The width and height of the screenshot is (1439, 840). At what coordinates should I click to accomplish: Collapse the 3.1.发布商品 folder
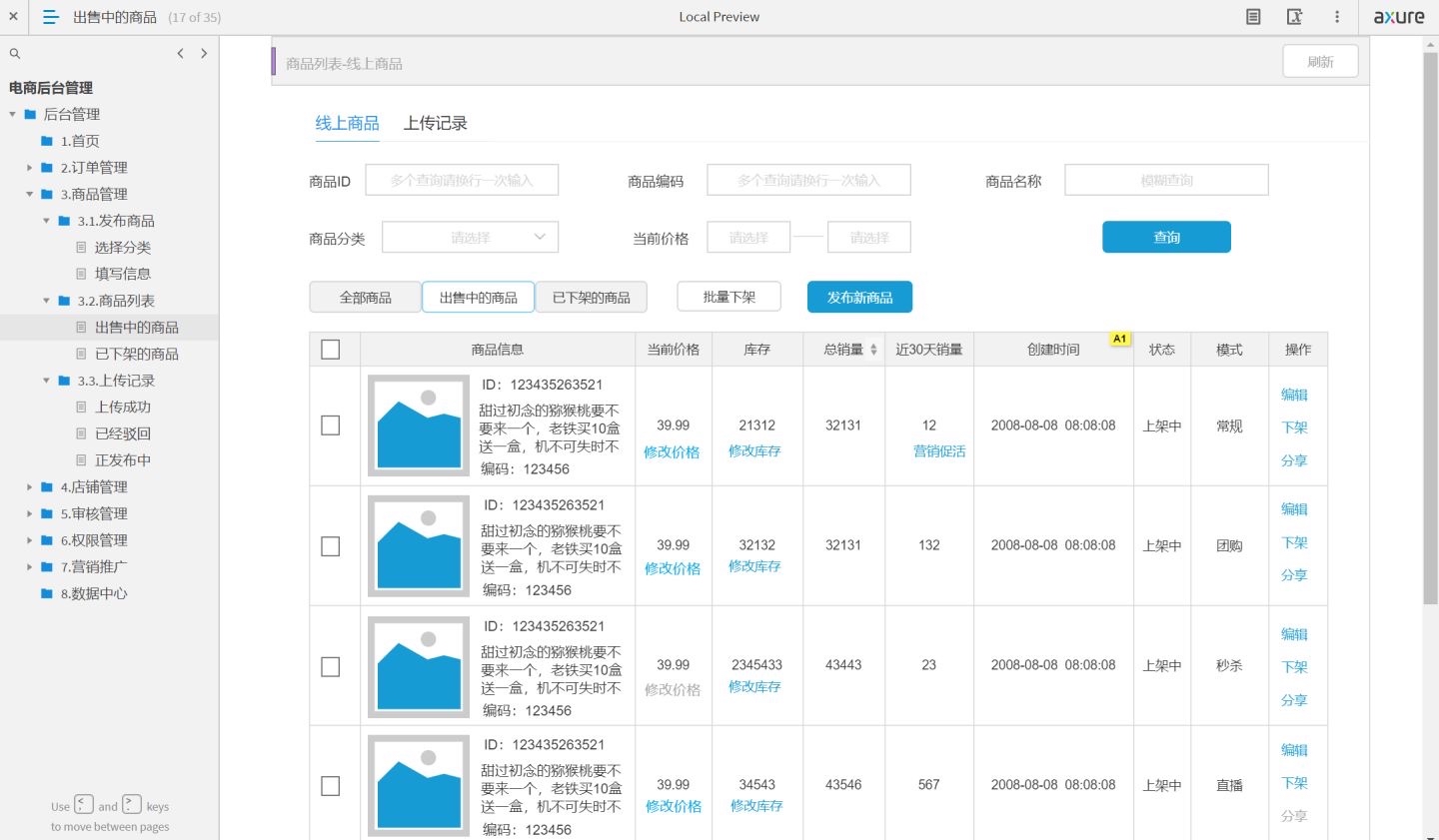[x=47, y=221]
